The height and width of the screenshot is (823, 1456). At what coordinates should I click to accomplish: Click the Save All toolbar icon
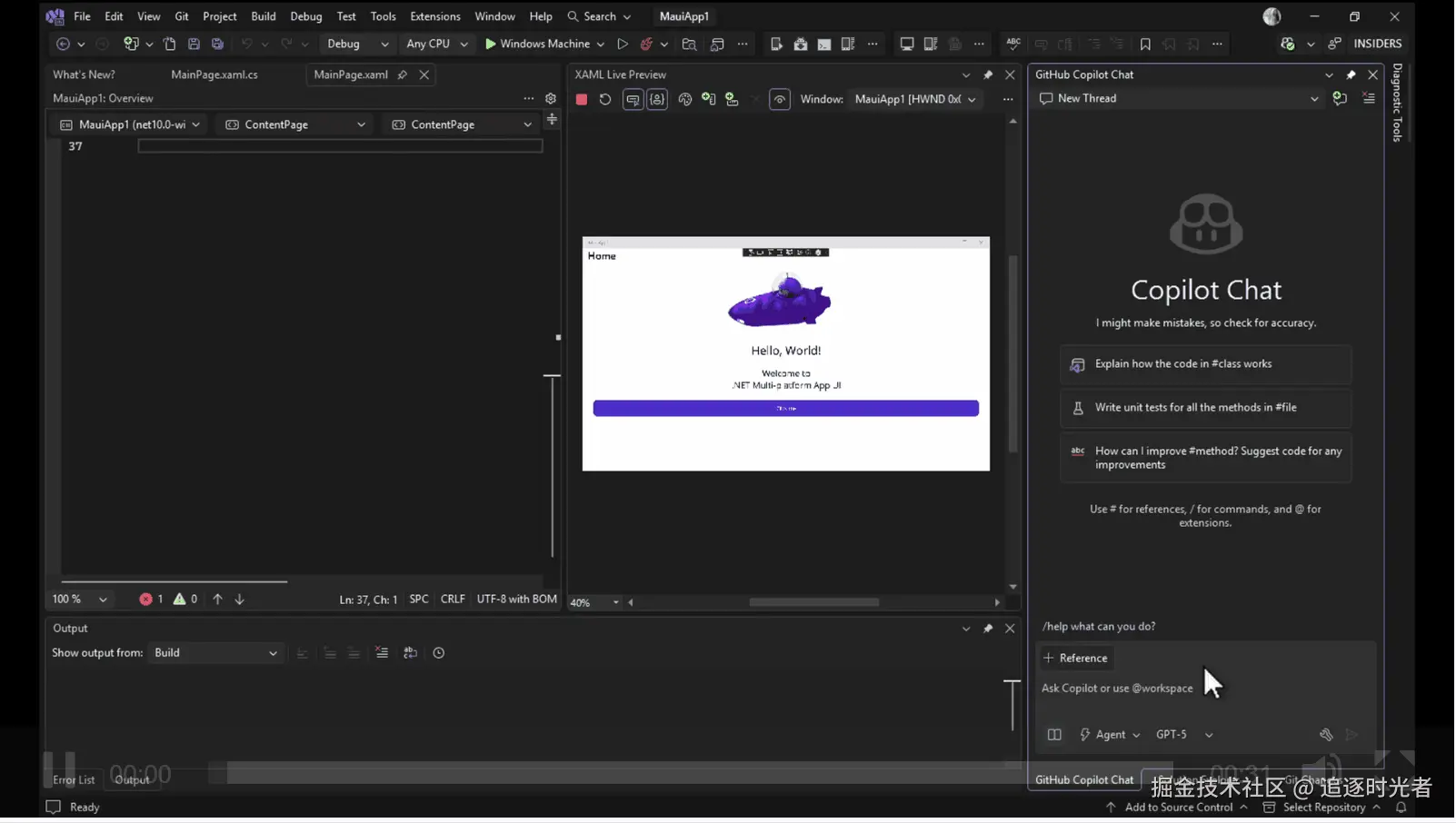[217, 44]
